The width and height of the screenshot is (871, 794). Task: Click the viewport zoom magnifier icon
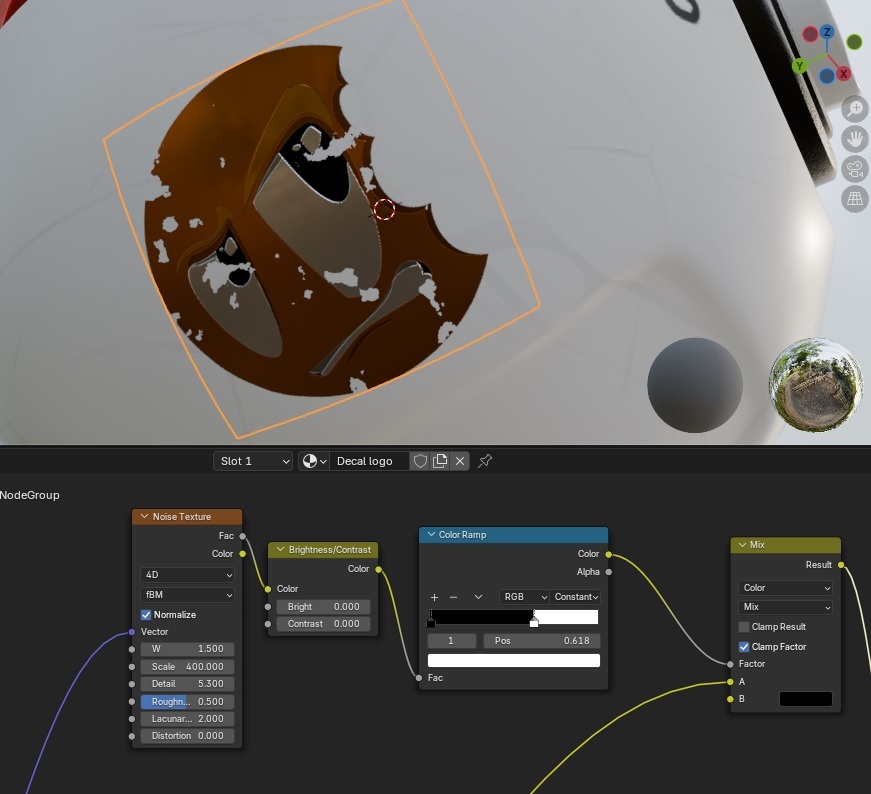[x=854, y=108]
